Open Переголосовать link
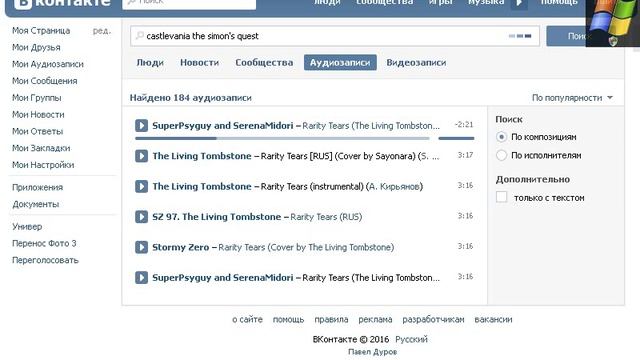The image size is (640, 360). pyautogui.click(x=45, y=260)
